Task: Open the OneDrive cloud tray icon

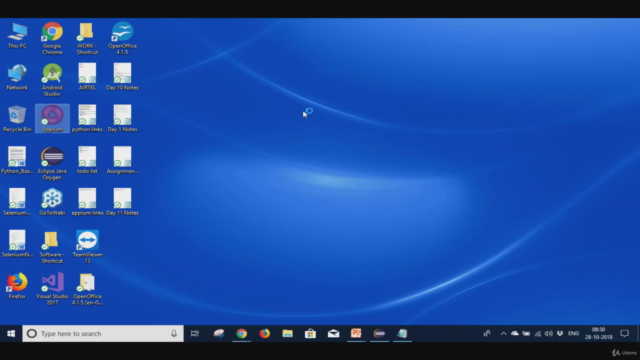Action: point(515,333)
